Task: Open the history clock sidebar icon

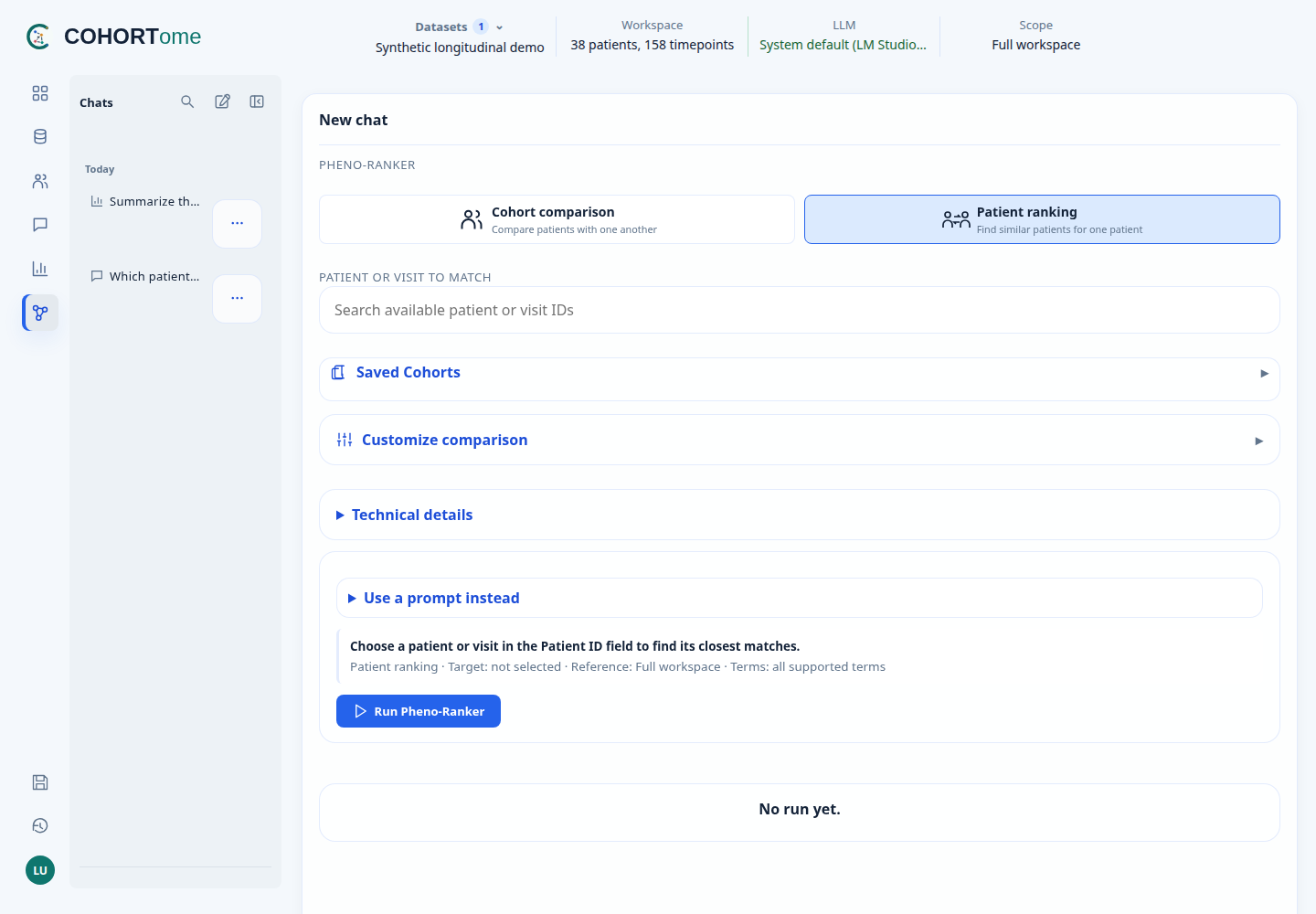Action: (40, 826)
